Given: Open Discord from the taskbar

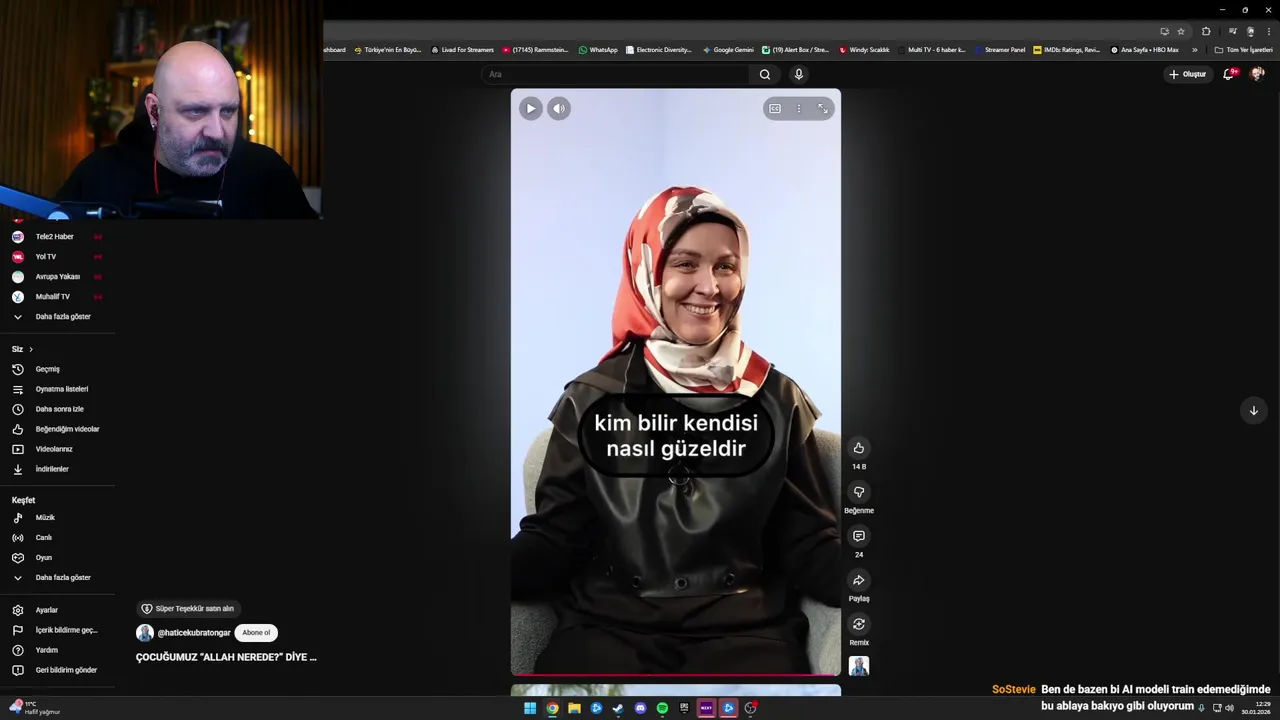Looking at the screenshot, I should point(640,708).
